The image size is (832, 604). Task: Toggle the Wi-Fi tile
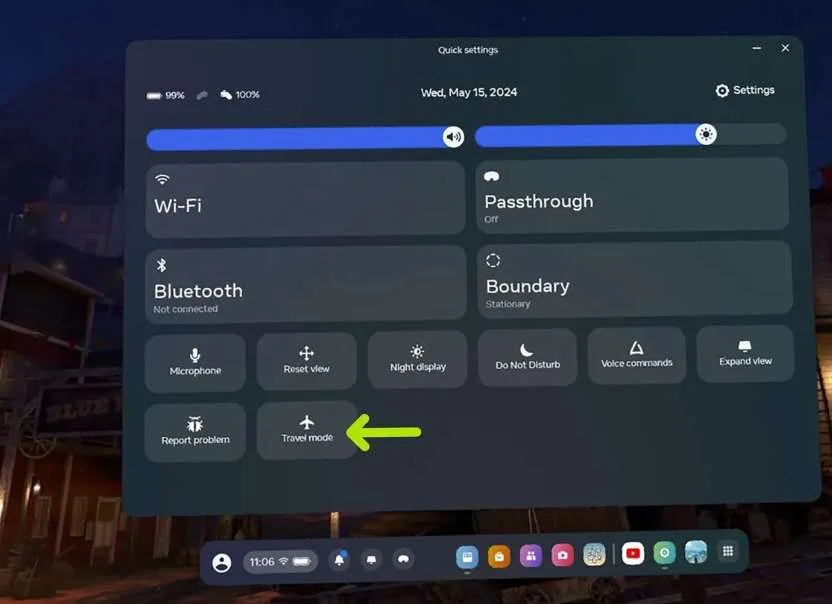tap(305, 199)
